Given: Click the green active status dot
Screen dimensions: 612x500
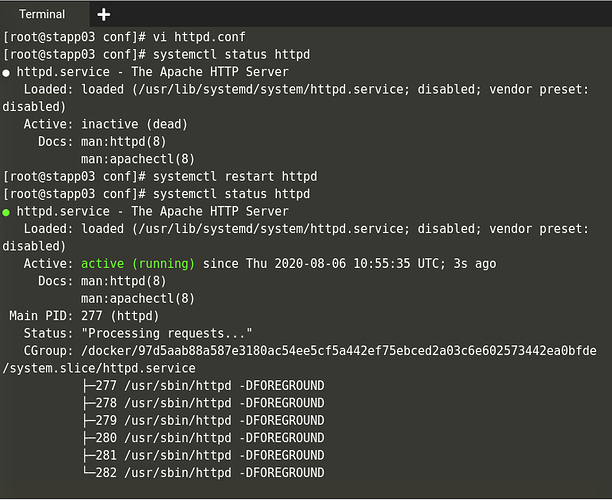Looking at the screenshot, I should [7, 212].
